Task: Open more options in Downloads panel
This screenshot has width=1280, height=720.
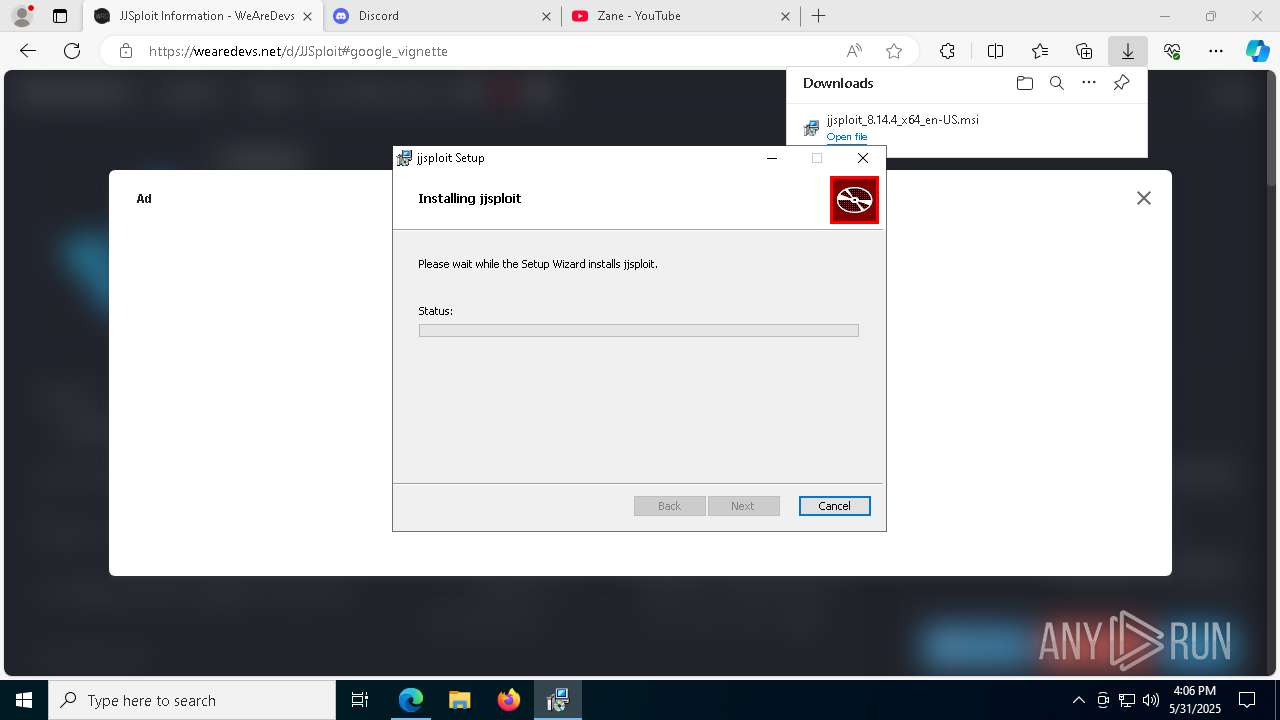Action: 1089,83
